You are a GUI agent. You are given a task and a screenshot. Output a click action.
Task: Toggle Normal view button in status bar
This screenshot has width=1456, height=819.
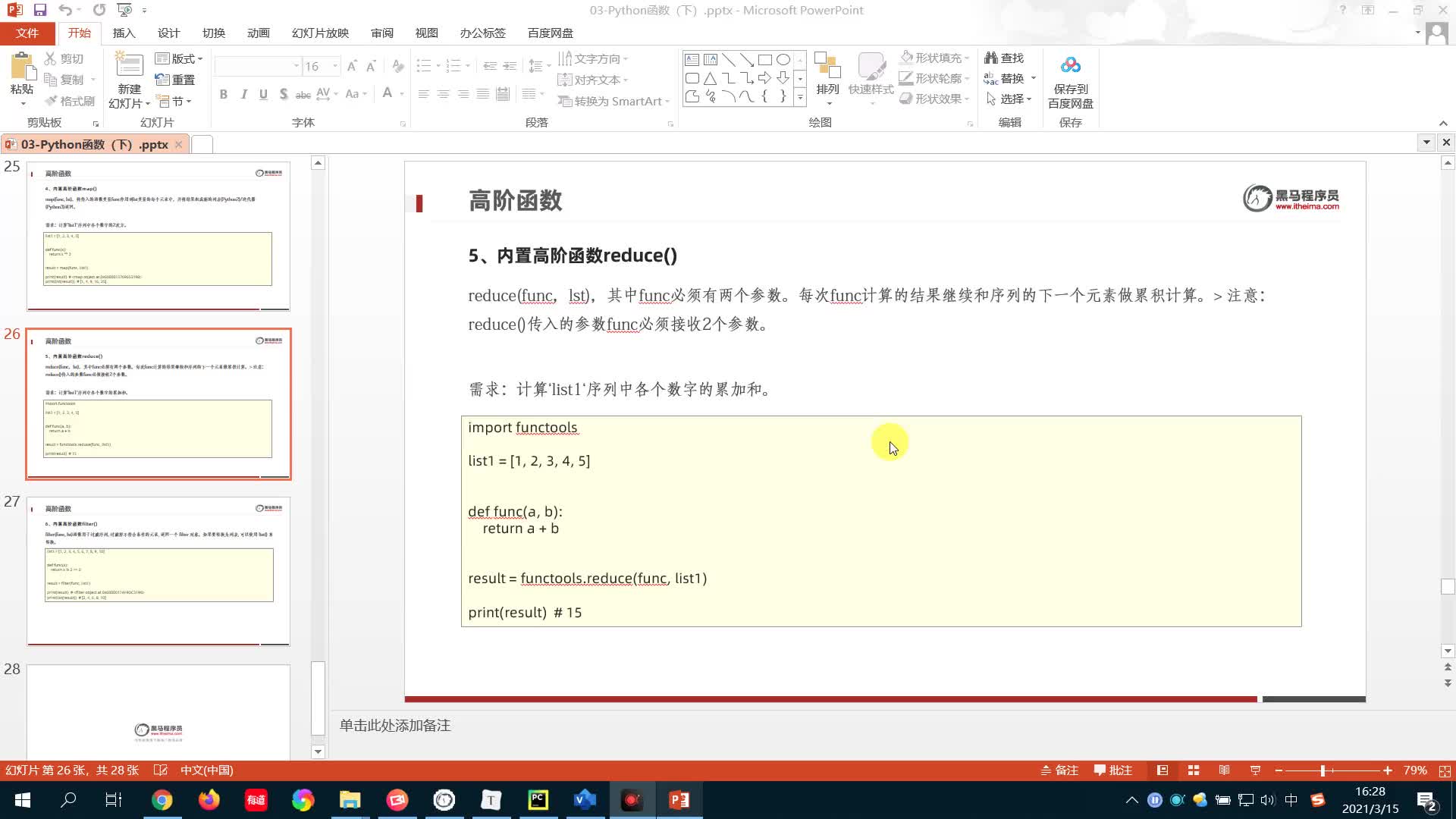1163,770
